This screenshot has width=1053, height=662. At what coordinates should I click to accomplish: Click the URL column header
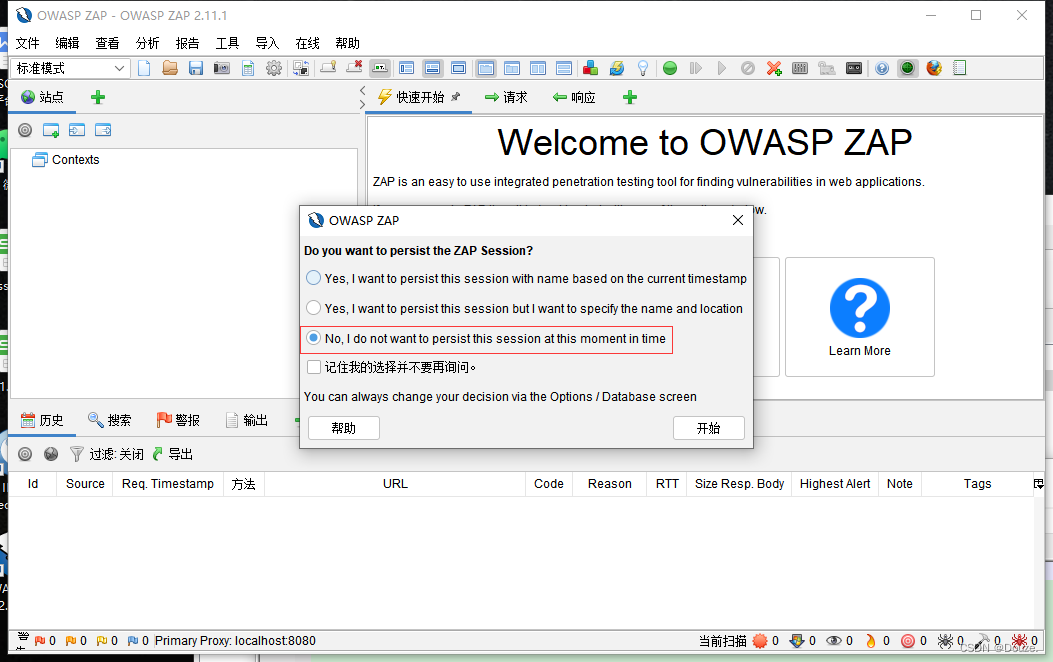click(395, 483)
